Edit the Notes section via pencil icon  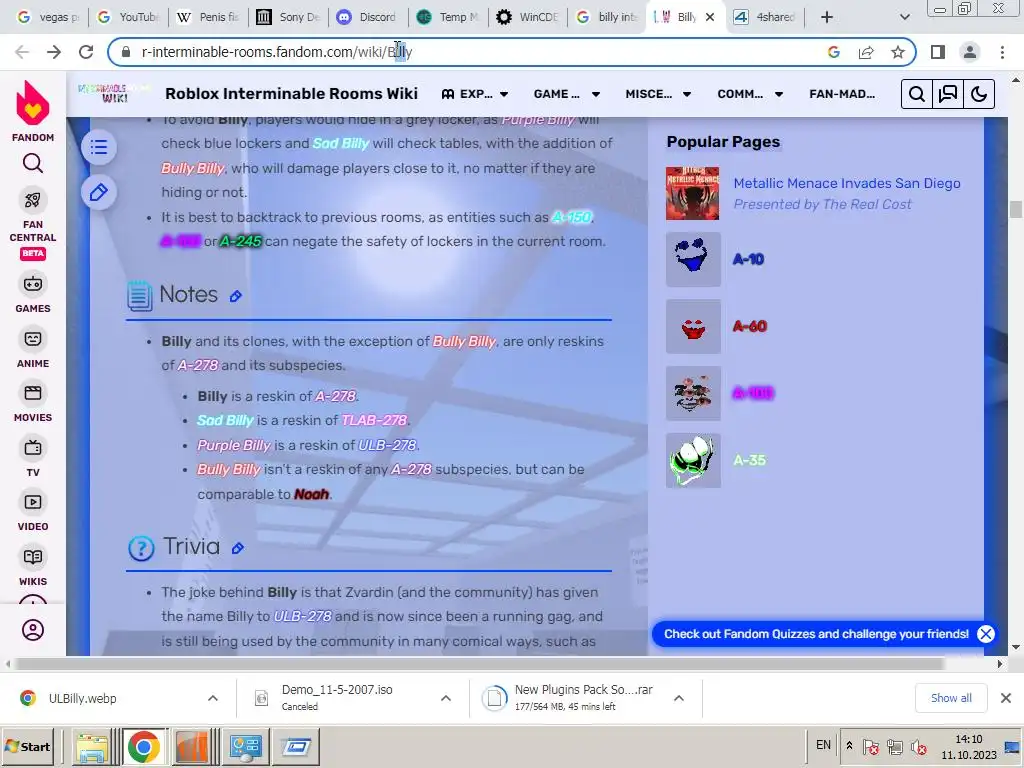pyautogui.click(x=236, y=296)
